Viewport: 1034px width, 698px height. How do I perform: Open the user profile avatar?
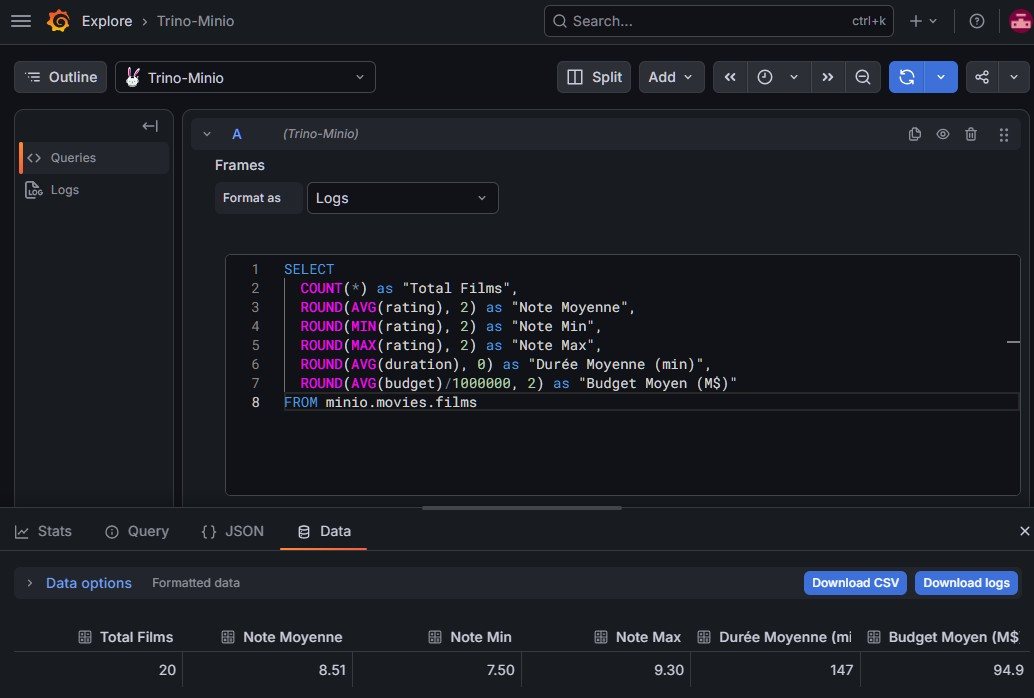click(x=1020, y=21)
